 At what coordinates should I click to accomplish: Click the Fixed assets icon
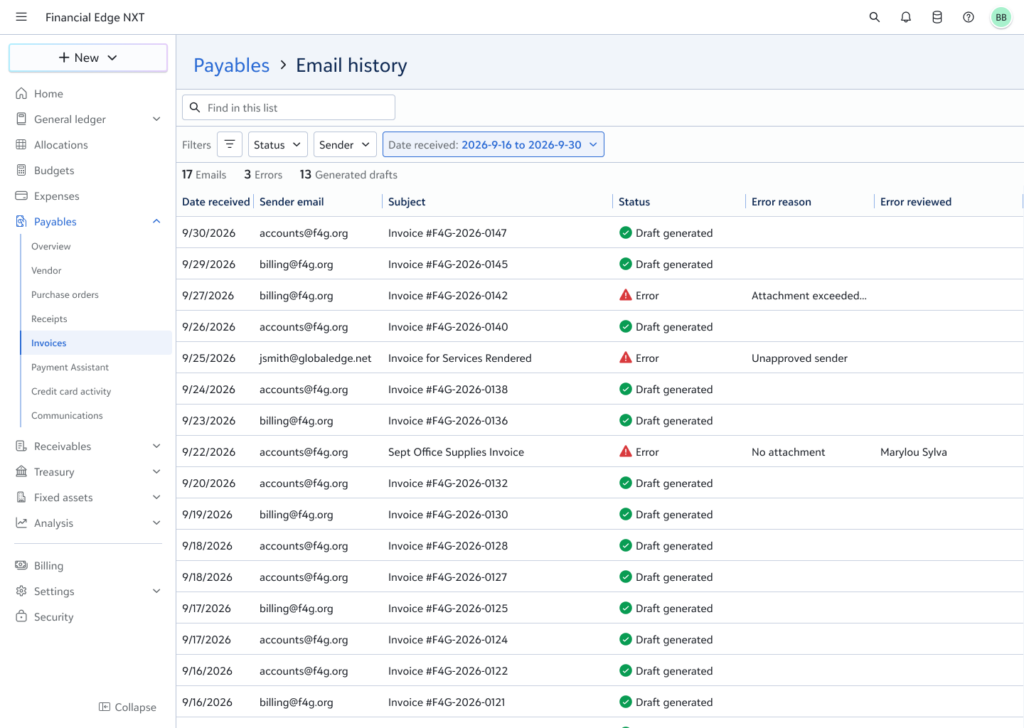click(x=22, y=497)
